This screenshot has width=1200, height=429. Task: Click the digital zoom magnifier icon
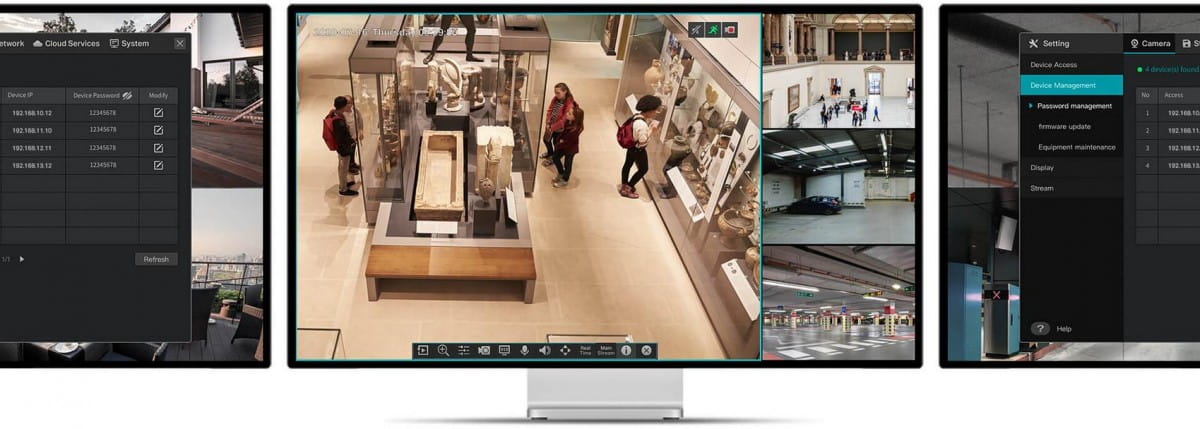coord(443,350)
